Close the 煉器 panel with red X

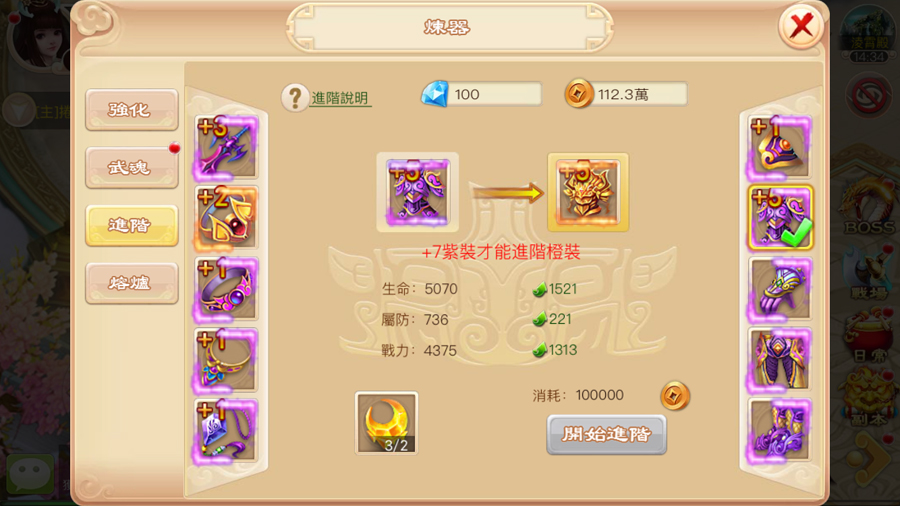pyautogui.click(x=801, y=26)
